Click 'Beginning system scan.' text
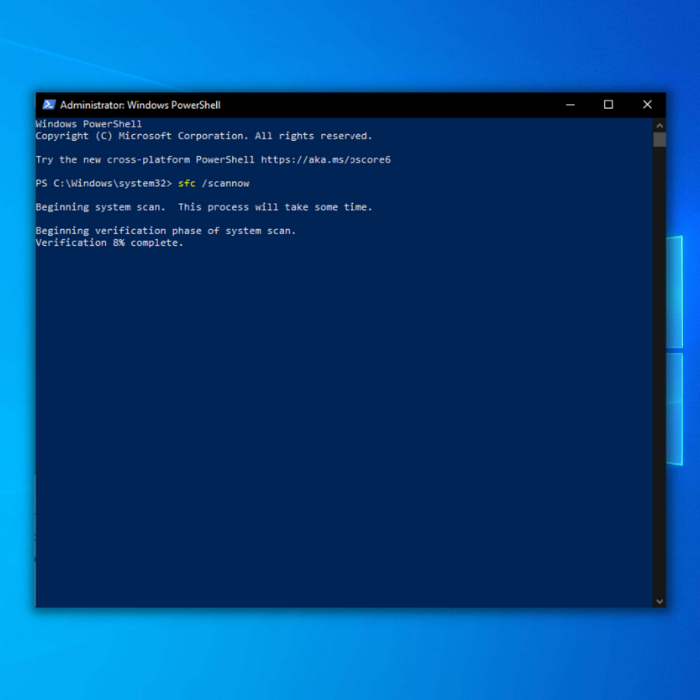 point(100,207)
